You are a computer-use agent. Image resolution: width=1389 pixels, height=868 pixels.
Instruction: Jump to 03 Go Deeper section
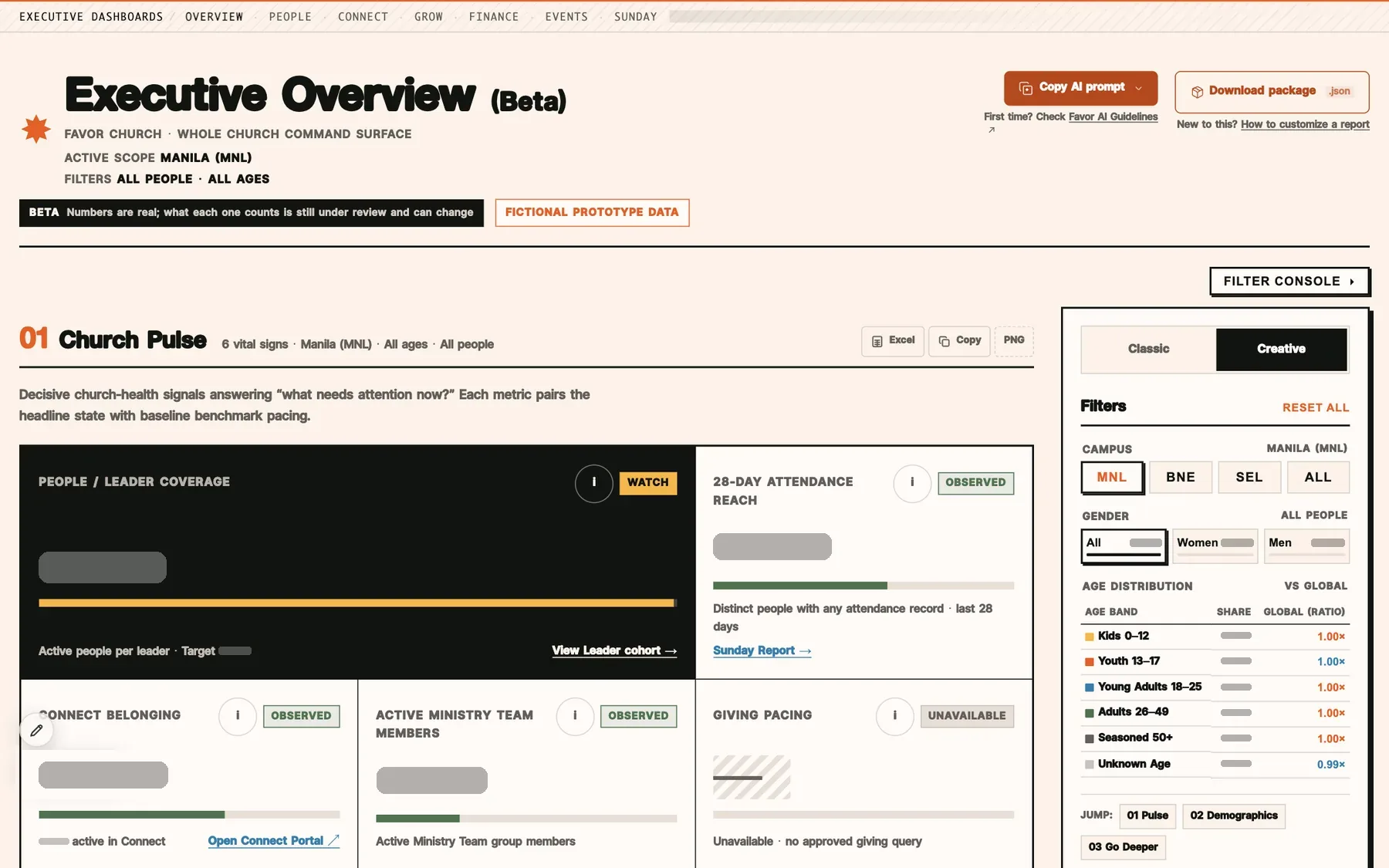(x=1123, y=847)
